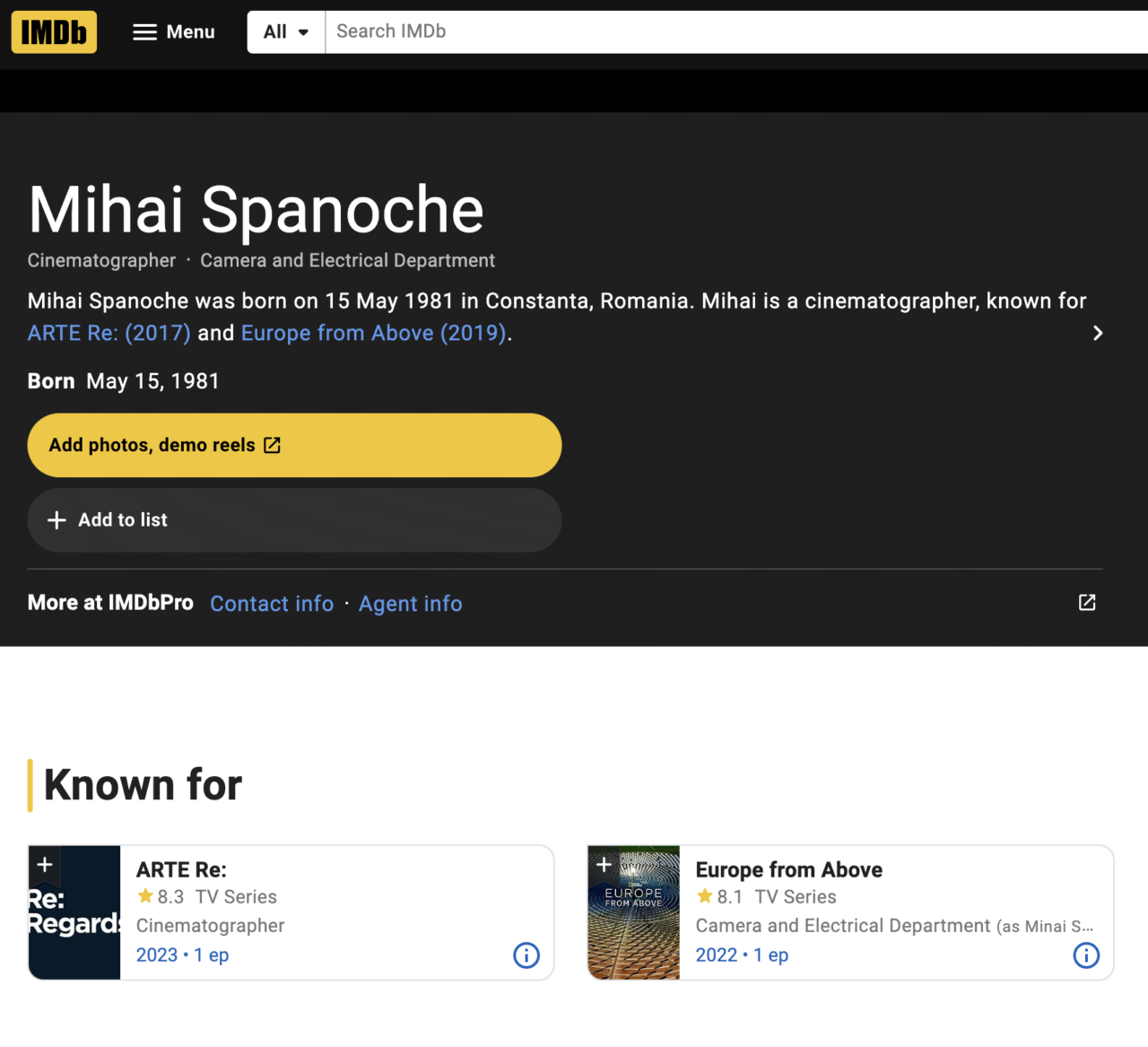This screenshot has height=1047, width=1148.
Task: Open the ARTE Re: poster thumbnail
Action: point(74,924)
